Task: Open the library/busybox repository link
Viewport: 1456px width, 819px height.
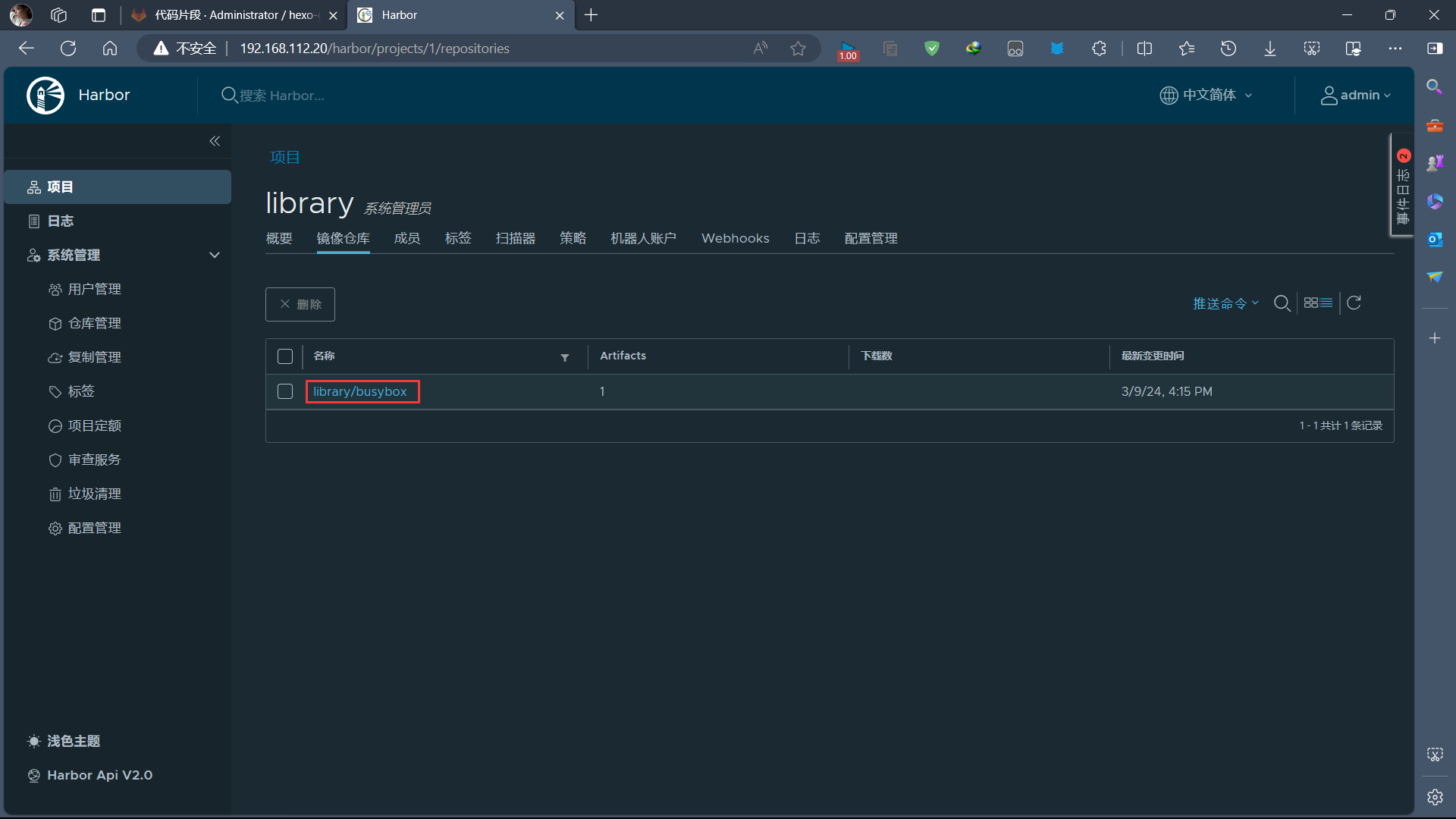Action: (x=360, y=391)
